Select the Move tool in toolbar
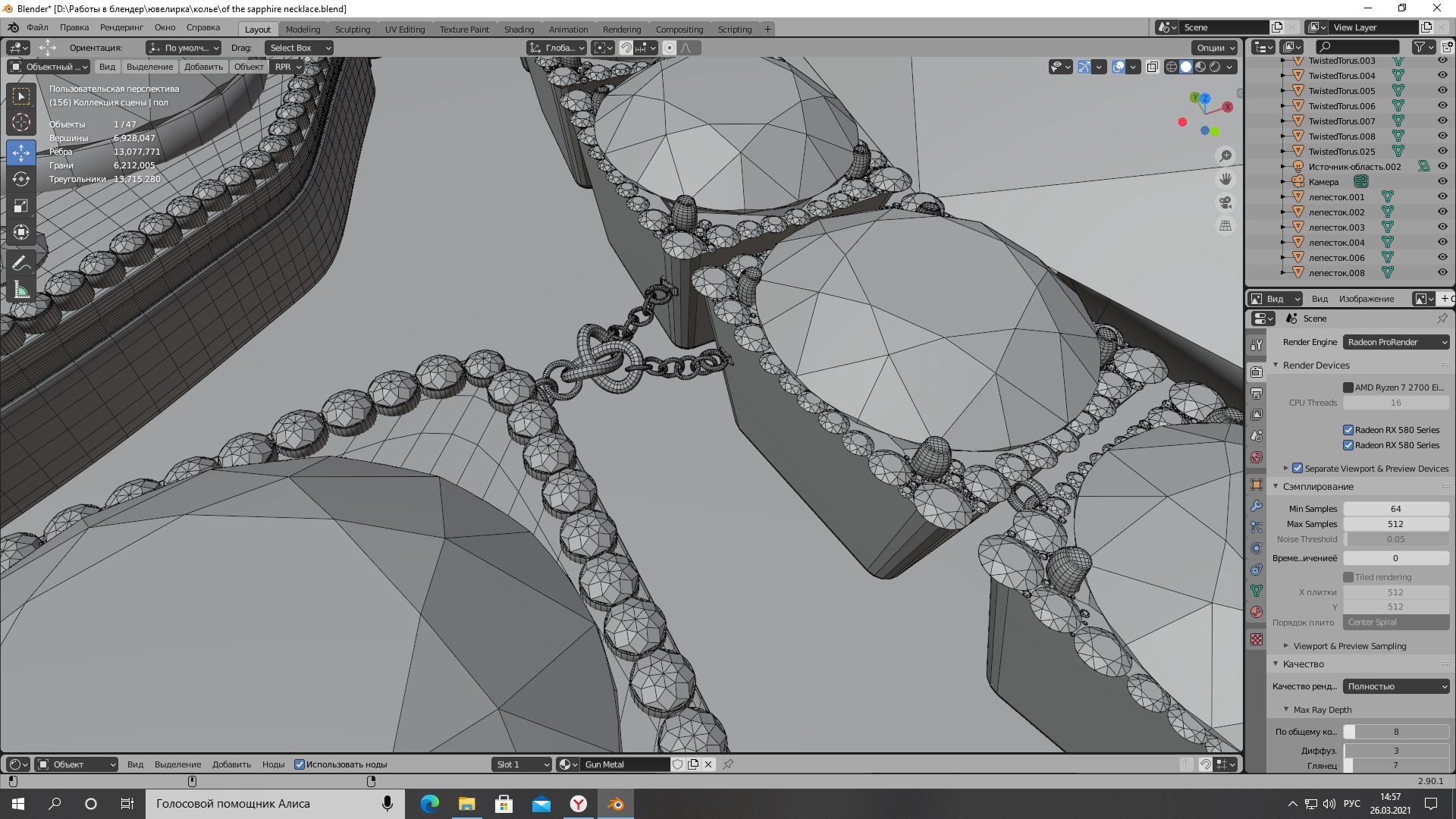Screen dimensions: 1456x819 coord(21,152)
